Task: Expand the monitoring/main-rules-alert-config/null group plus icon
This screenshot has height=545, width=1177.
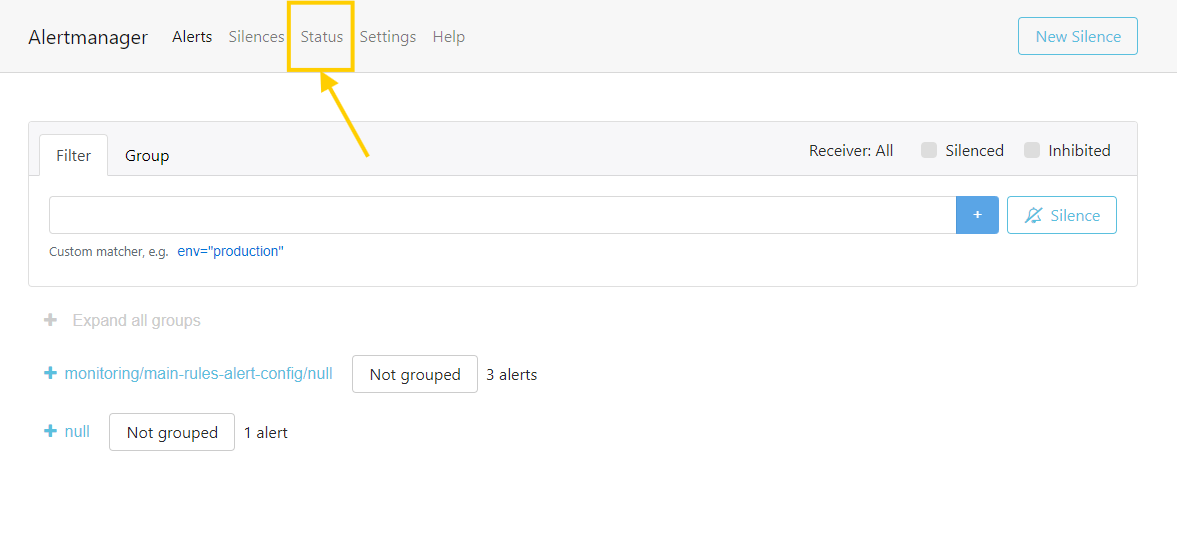Action: tap(50, 373)
